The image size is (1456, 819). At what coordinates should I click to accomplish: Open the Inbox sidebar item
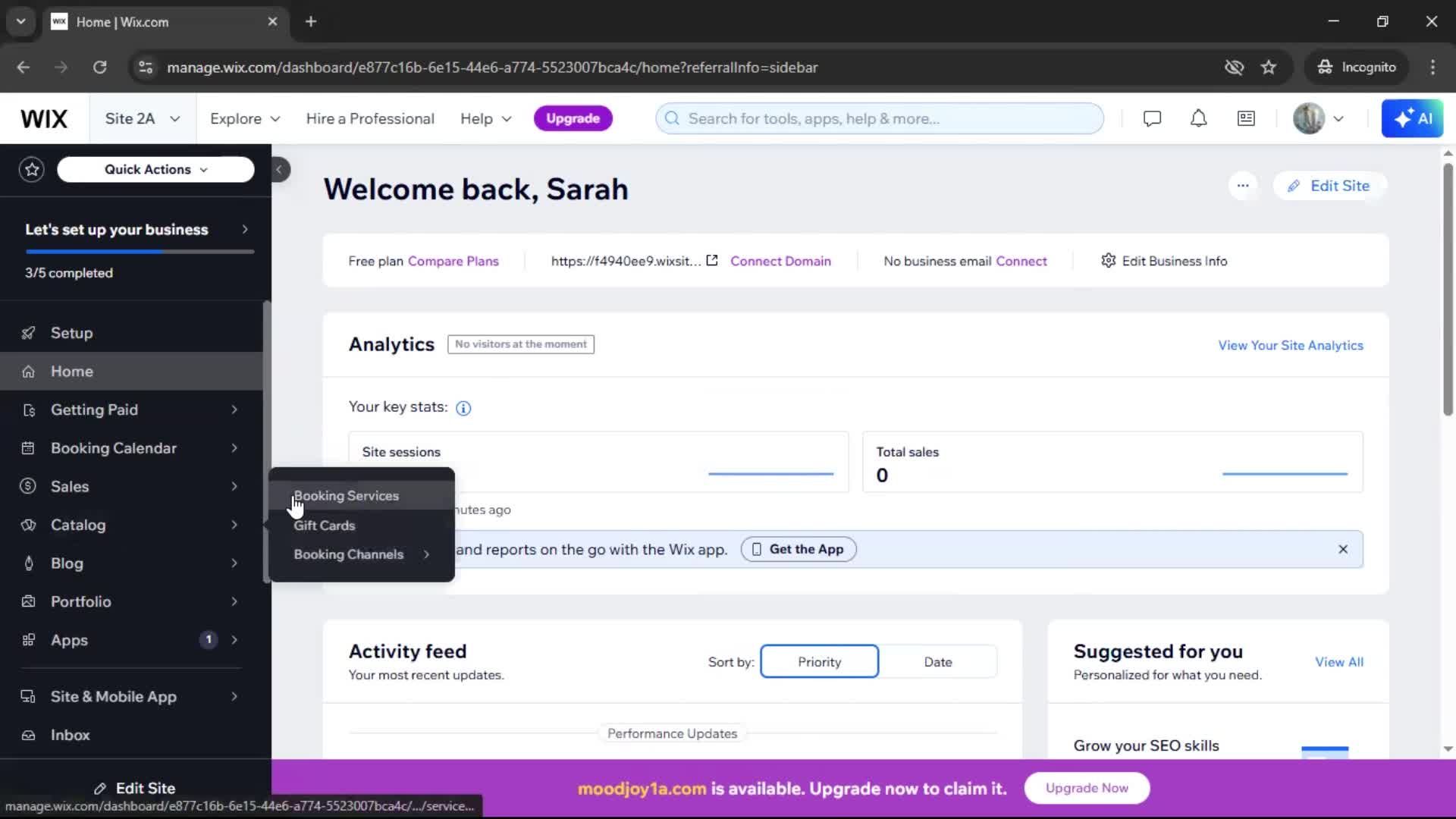[133, 736]
